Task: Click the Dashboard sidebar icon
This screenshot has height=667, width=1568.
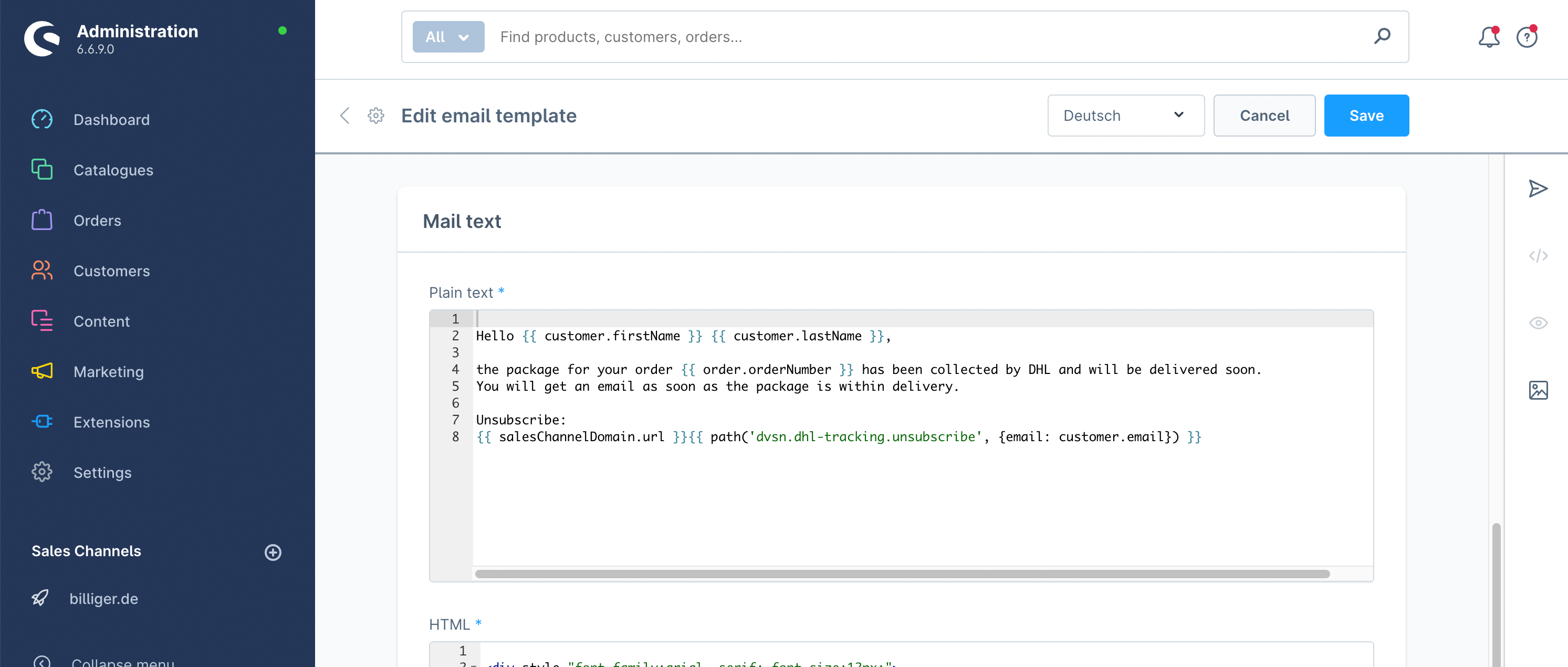Action: [x=41, y=118]
